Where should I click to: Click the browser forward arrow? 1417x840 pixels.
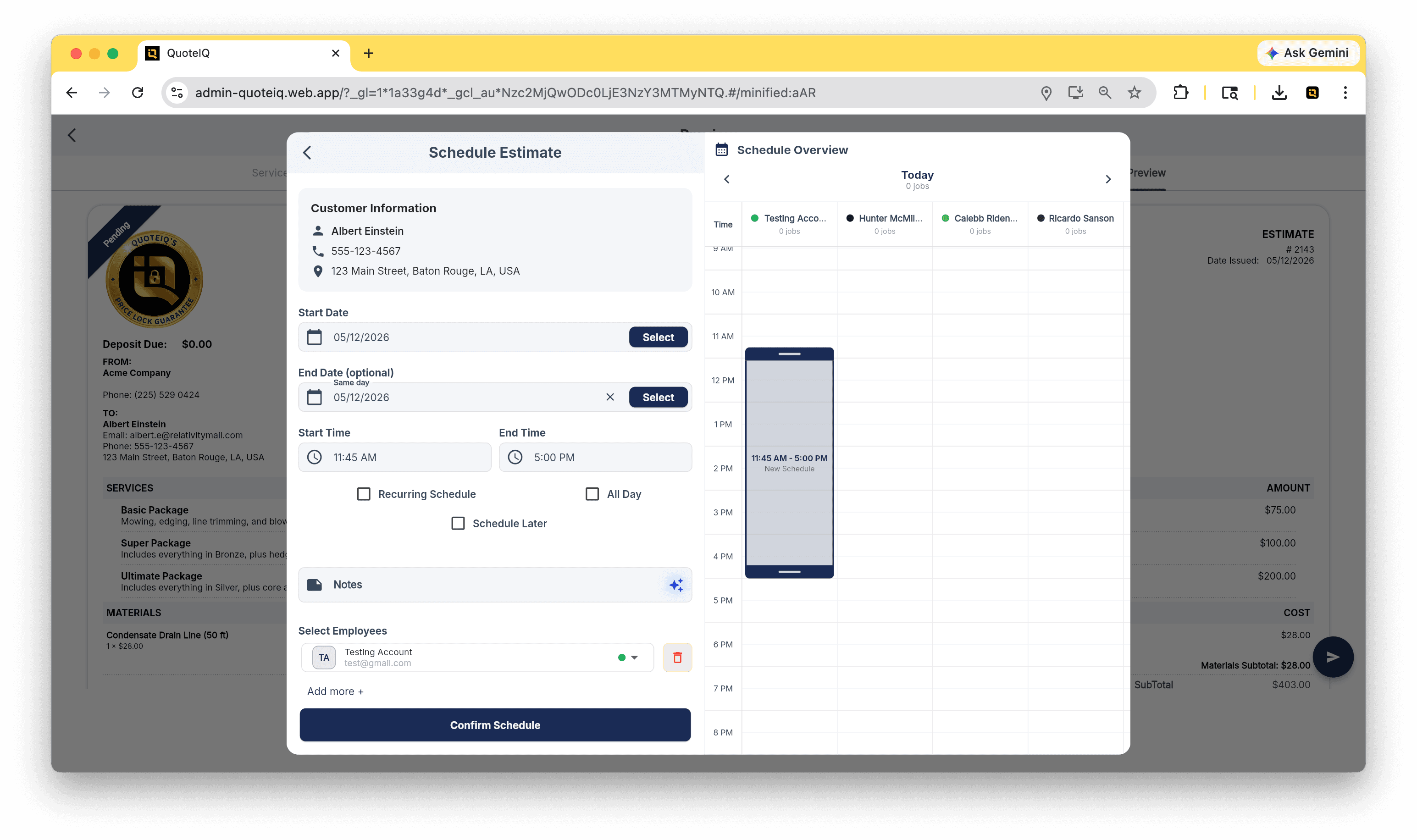(105, 93)
